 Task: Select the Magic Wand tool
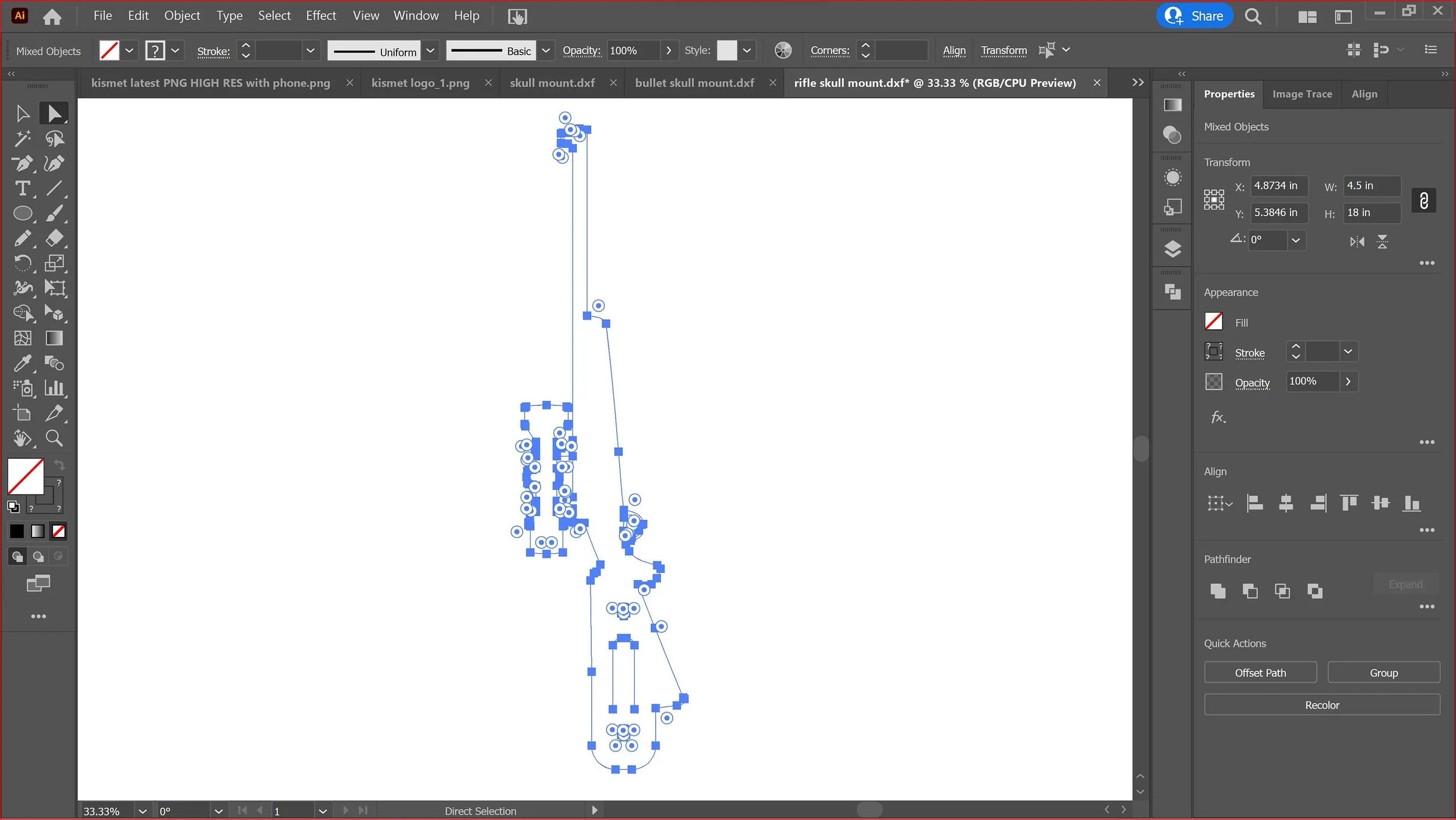(x=23, y=139)
